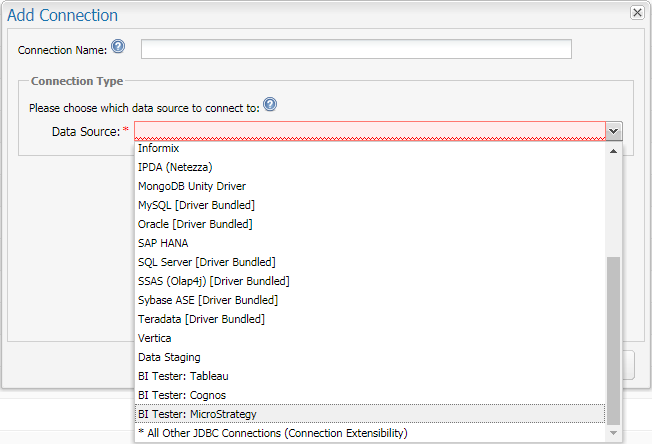Choose IPDA (Netezza) data source
The image size is (652, 444).
click(175, 167)
